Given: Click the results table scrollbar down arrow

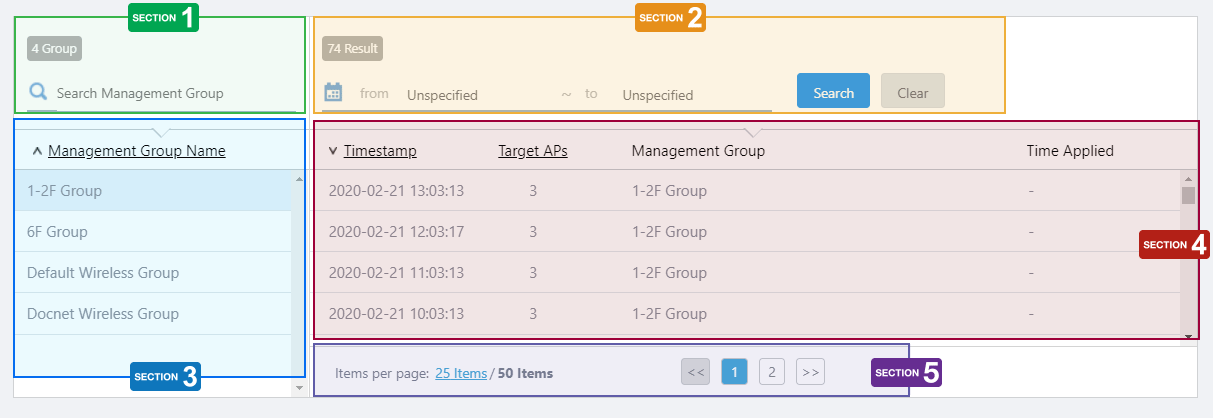Looking at the screenshot, I should [1188, 336].
